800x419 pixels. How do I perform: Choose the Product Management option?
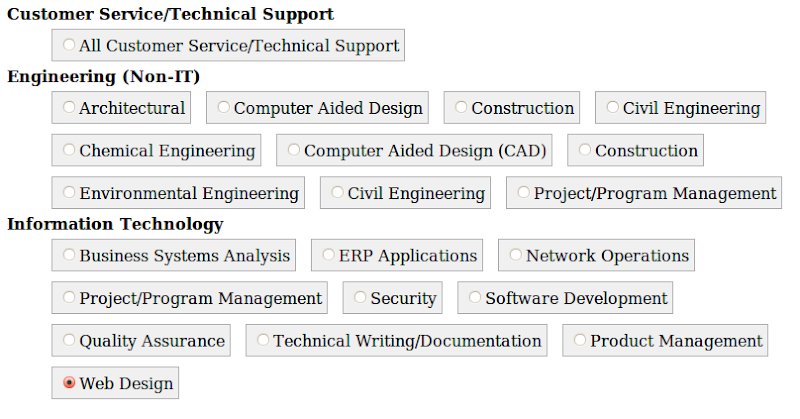(x=579, y=341)
